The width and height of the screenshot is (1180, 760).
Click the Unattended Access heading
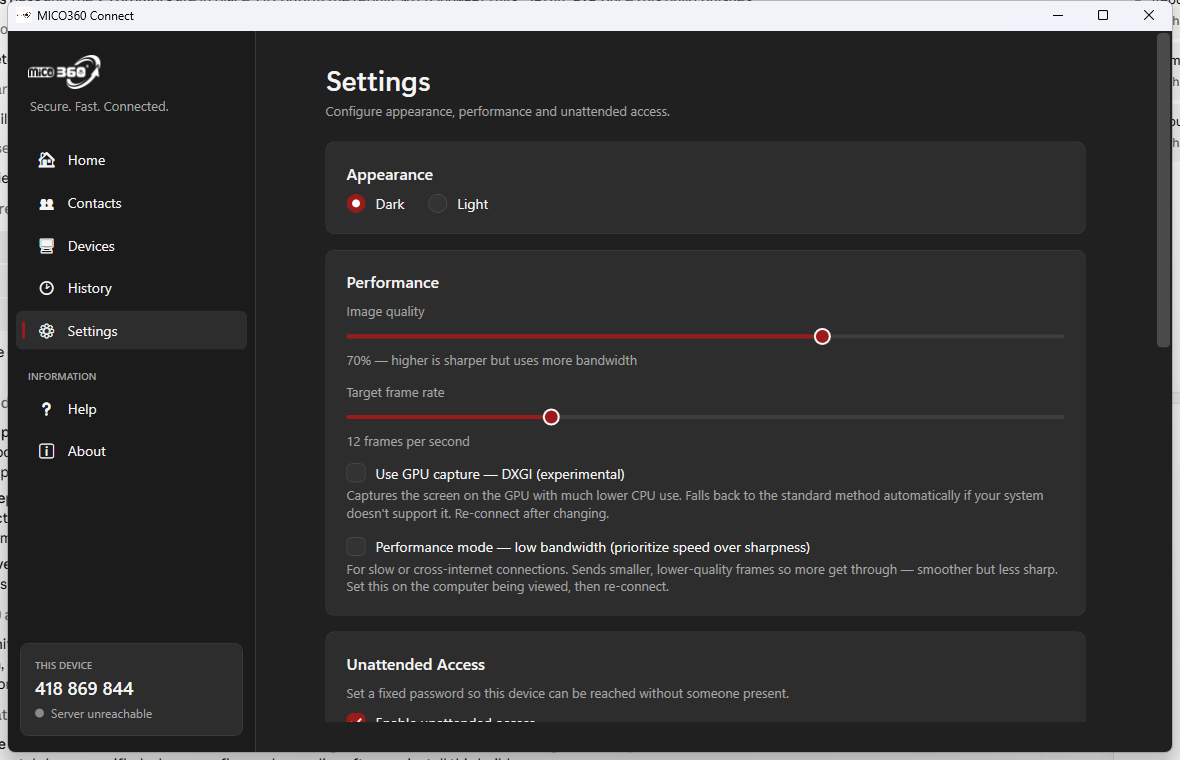coord(415,664)
